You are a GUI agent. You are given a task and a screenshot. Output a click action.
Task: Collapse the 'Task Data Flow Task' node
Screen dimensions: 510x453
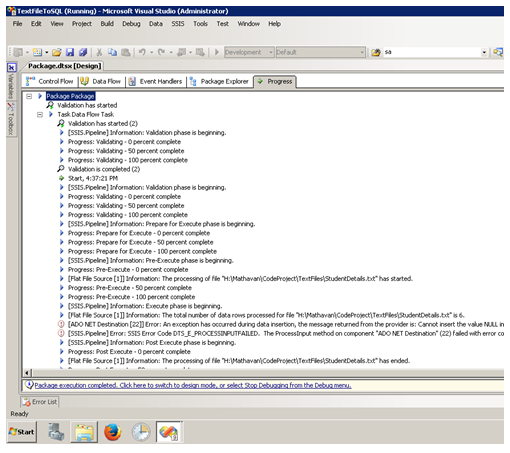(40, 115)
